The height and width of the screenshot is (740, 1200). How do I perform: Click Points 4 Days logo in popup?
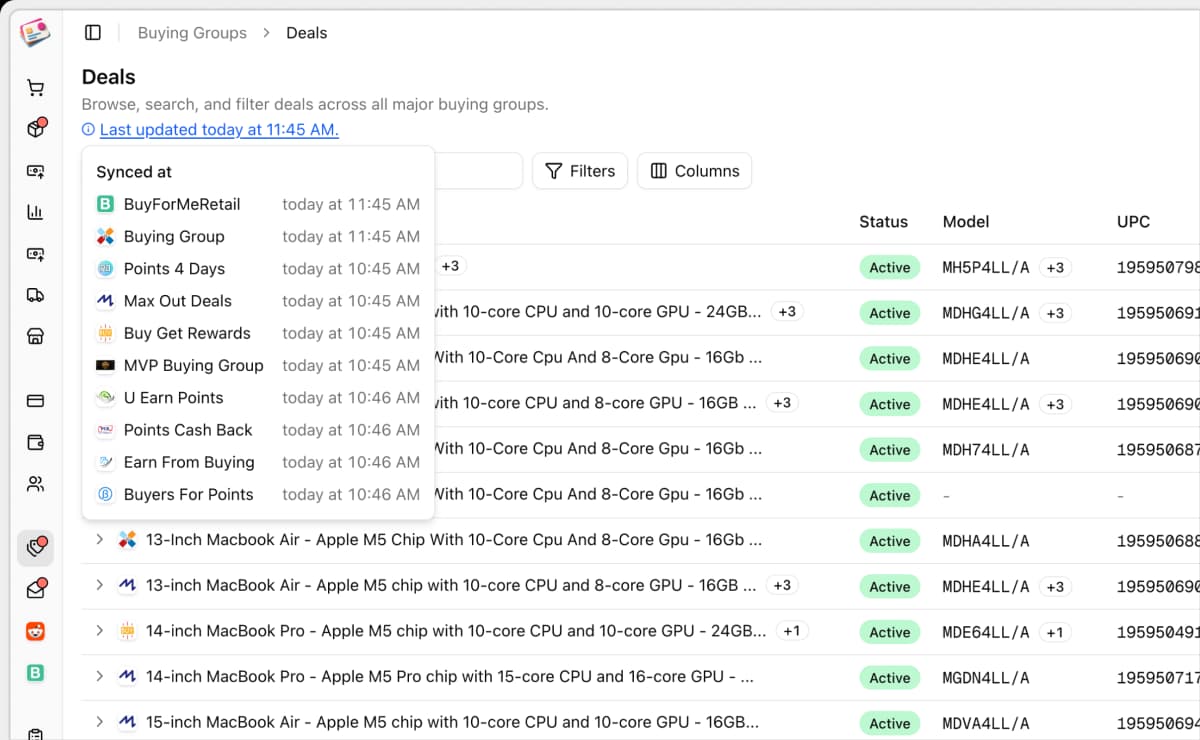[x=105, y=269]
